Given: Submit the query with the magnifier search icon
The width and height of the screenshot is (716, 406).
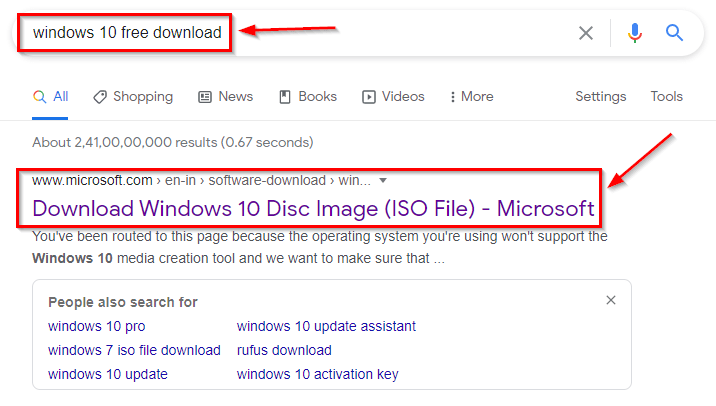Looking at the screenshot, I should (674, 33).
